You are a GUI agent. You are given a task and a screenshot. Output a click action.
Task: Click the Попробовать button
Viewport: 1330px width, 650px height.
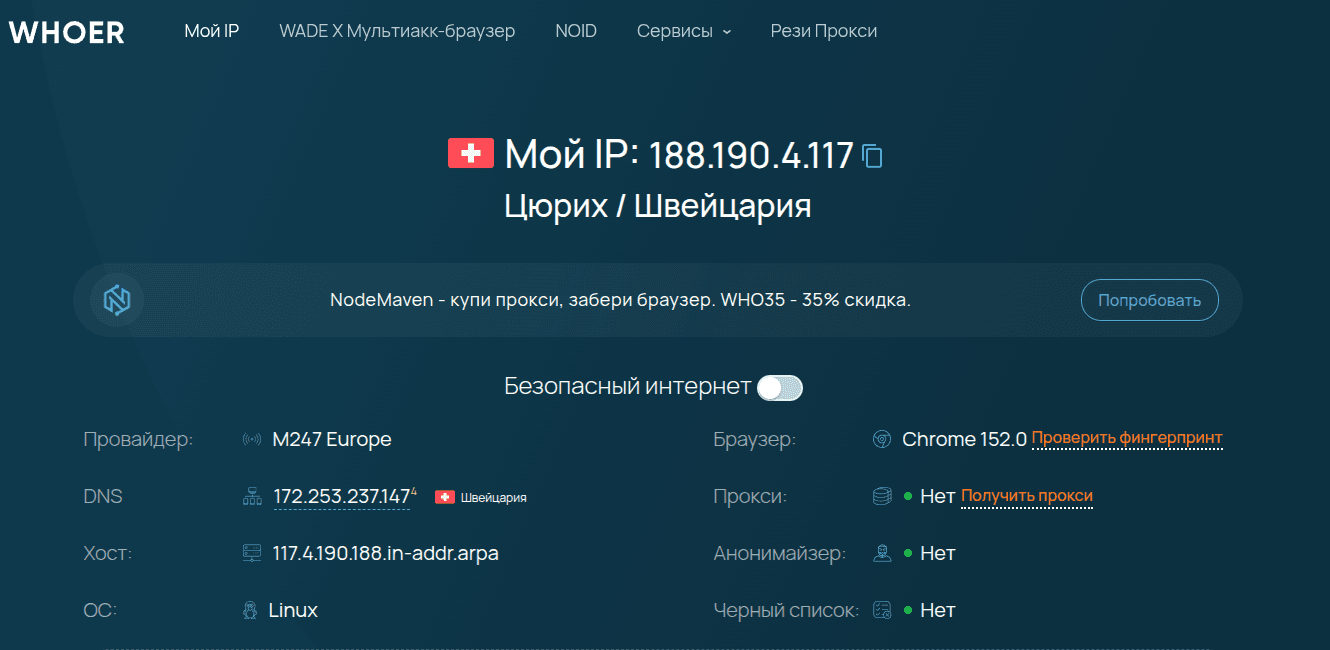(1149, 300)
